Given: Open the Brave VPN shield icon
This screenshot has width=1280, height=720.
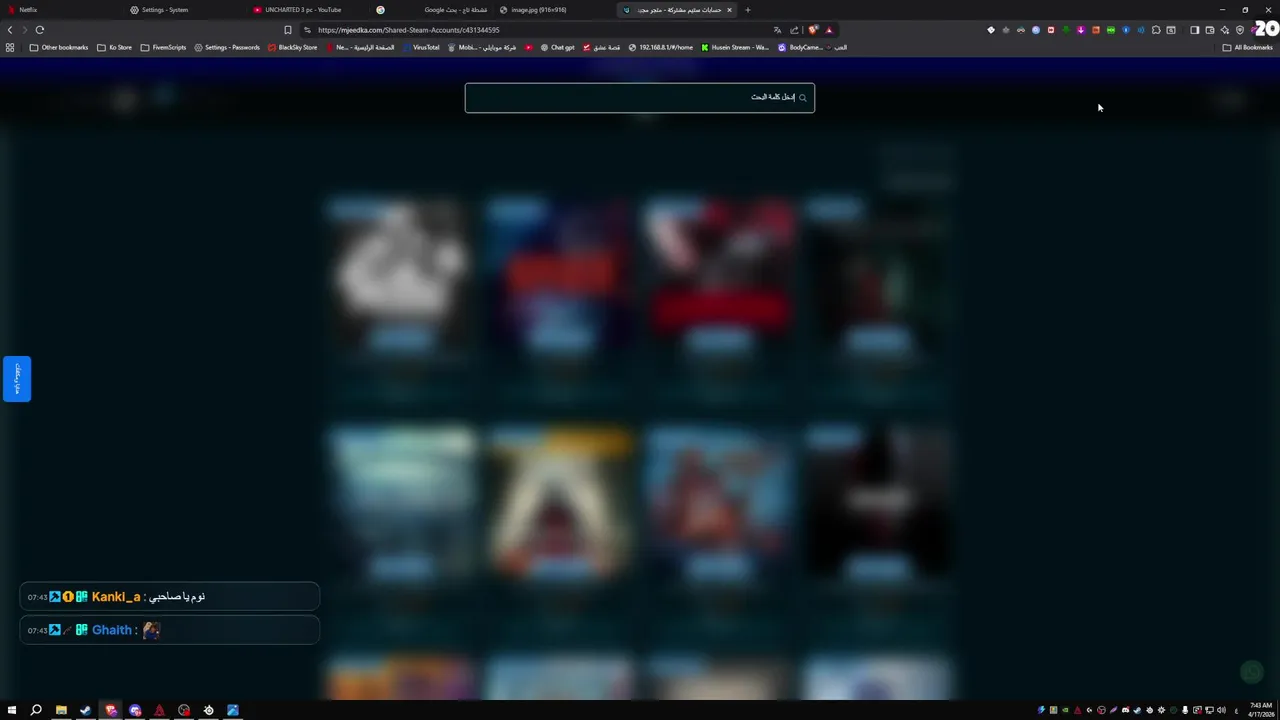Looking at the screenshot, I should point(1240,30).
